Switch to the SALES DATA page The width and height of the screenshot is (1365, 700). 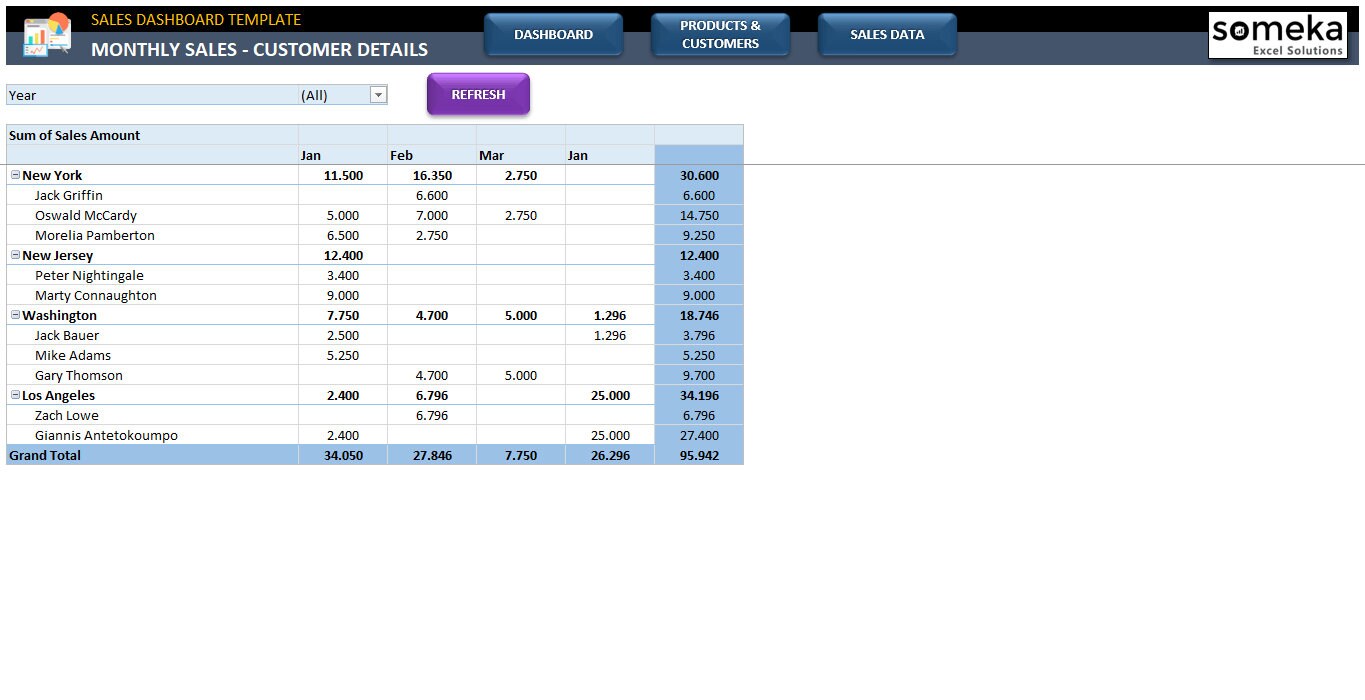pos(886,33)
